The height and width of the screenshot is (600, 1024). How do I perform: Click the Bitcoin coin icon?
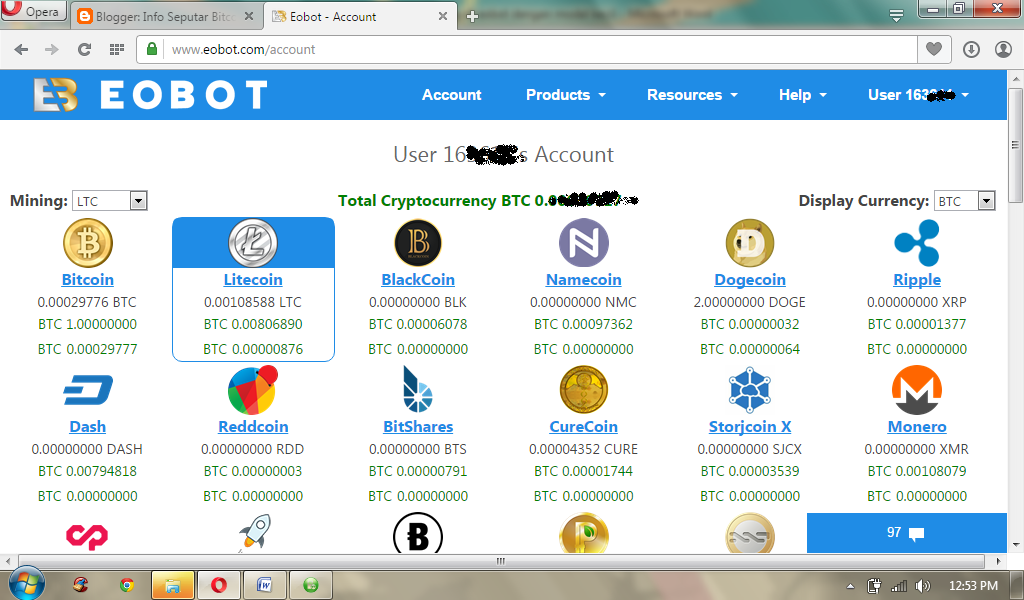88,243
